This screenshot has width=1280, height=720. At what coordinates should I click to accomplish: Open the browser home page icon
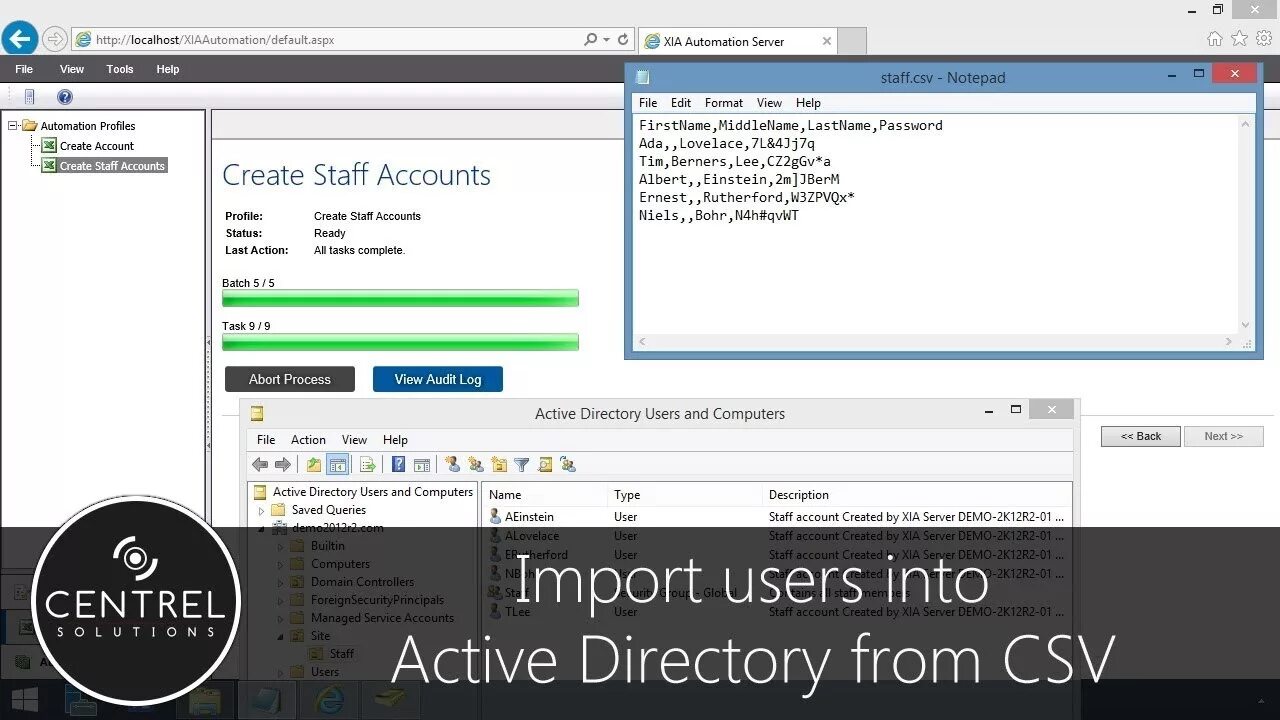pos(1214,39)
